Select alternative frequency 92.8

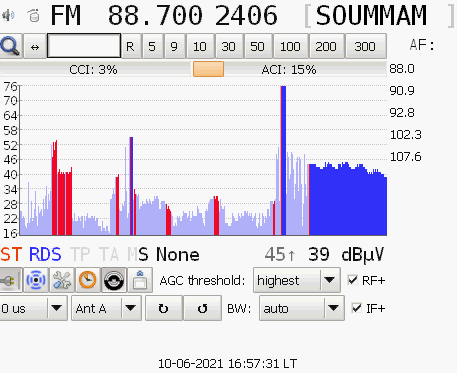402,113
